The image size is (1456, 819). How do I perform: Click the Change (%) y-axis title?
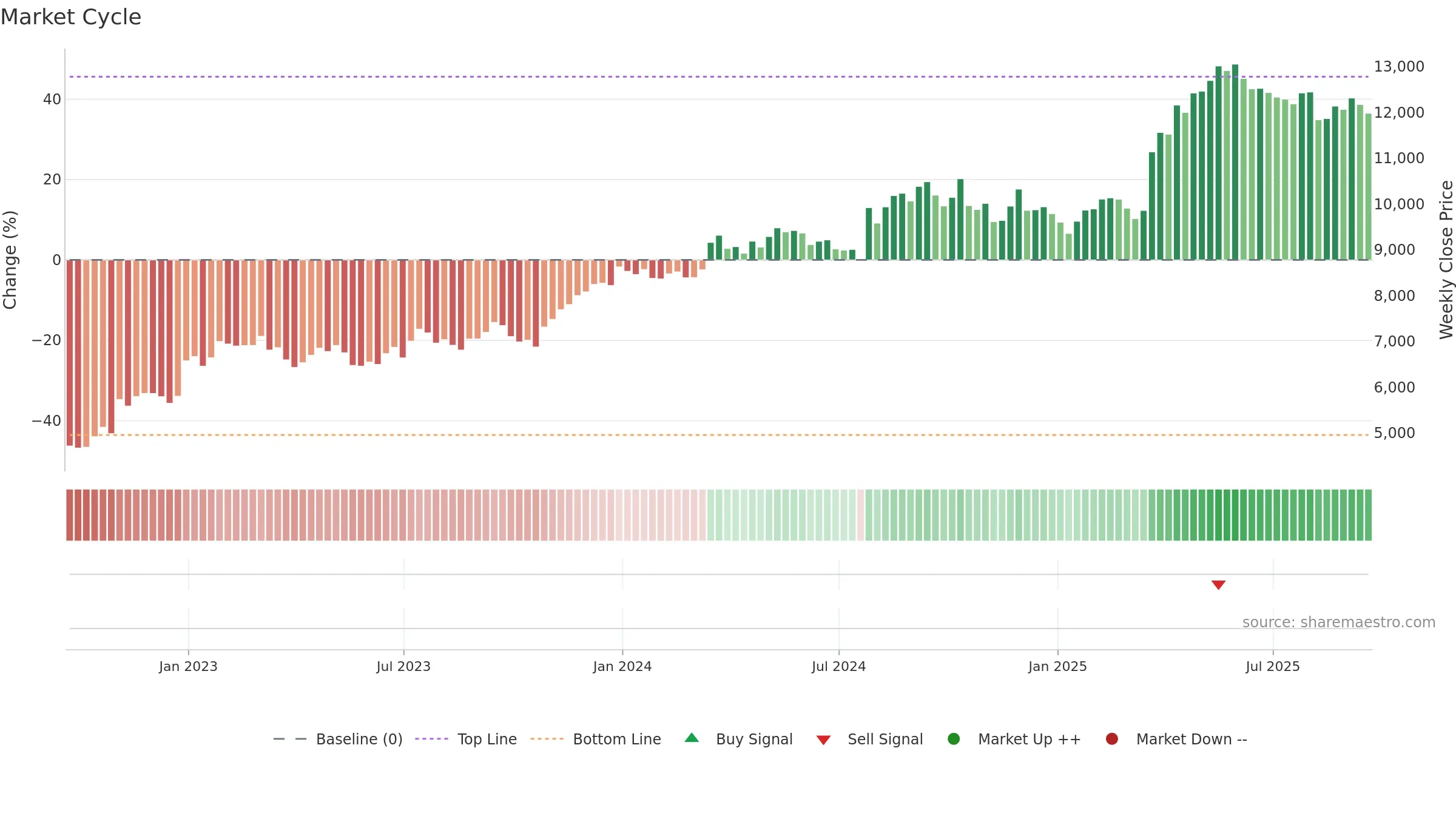point(10,260)
